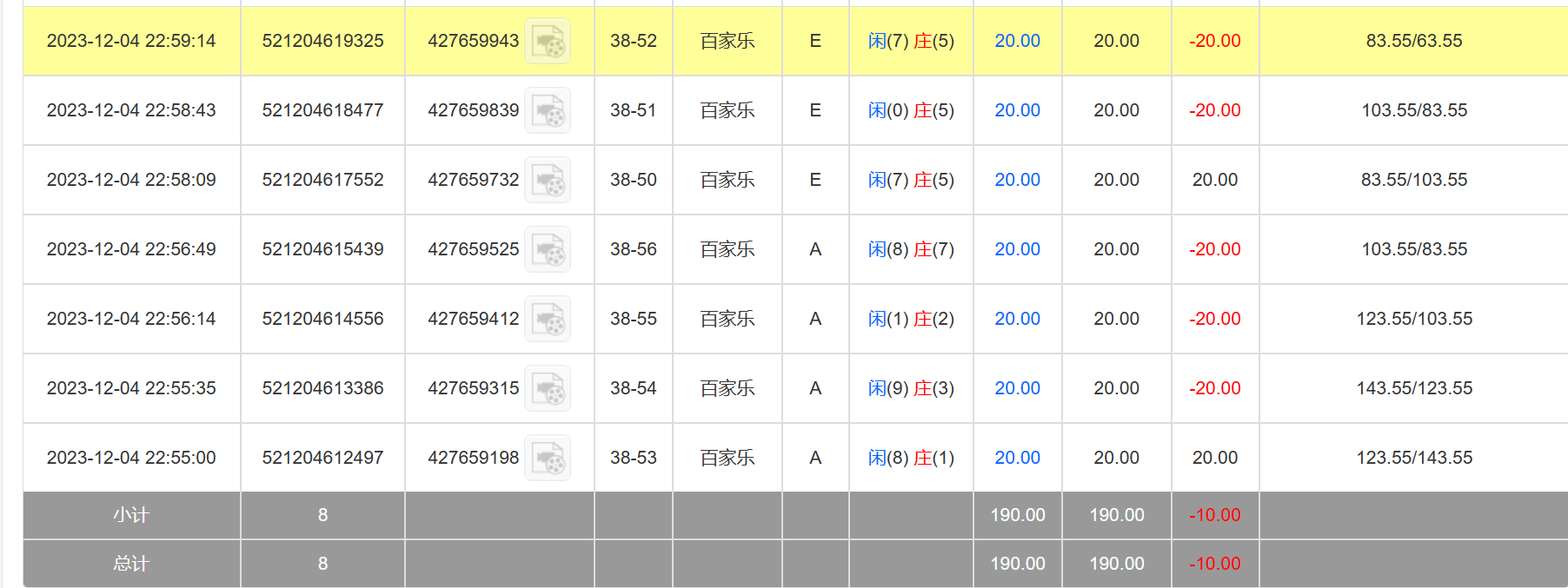1568x588 pixels.
Task: Select order number 521204617552
Action: click(322, 180)
